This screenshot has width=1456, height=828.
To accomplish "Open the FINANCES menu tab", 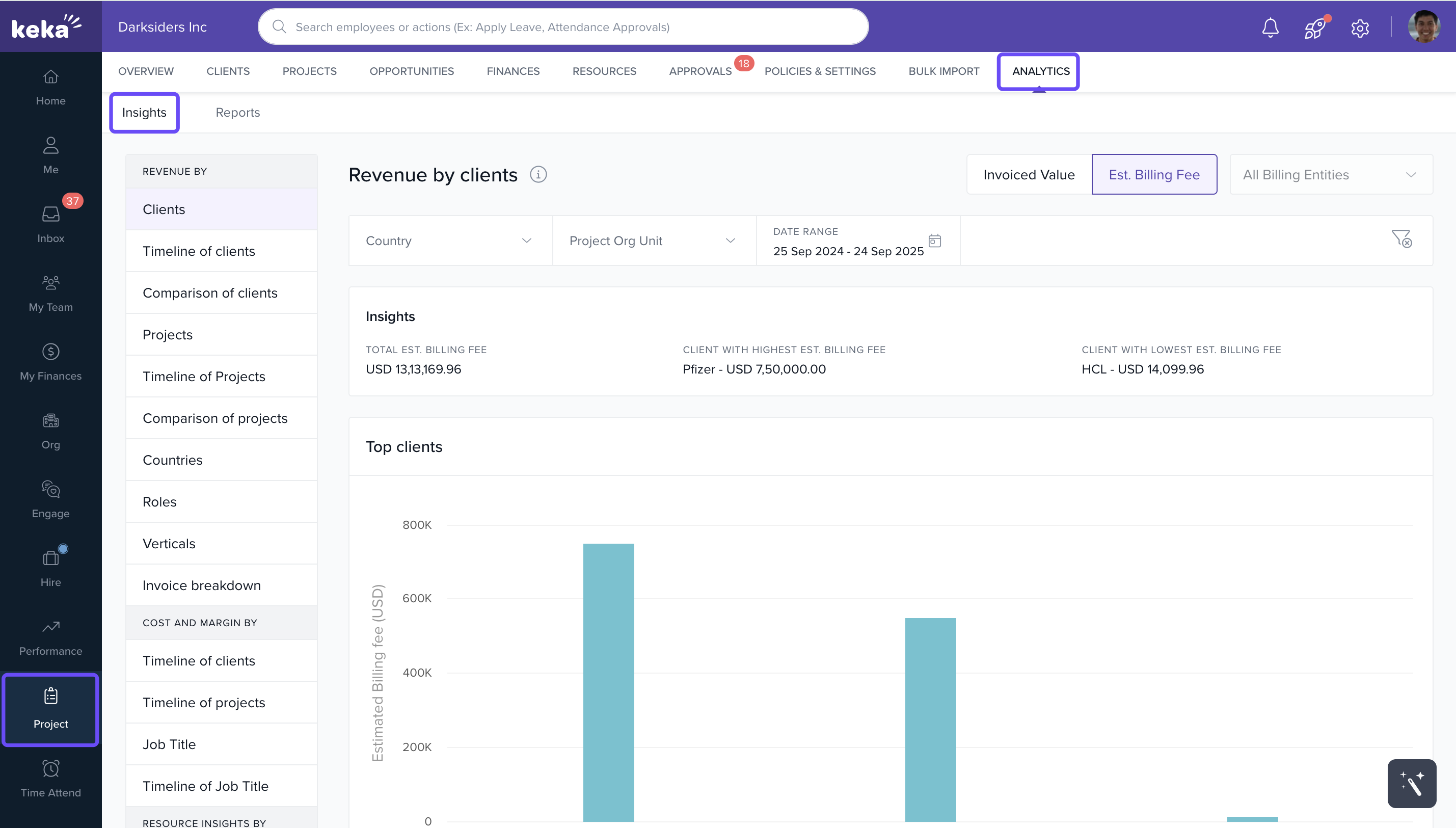I will [513, 71].
